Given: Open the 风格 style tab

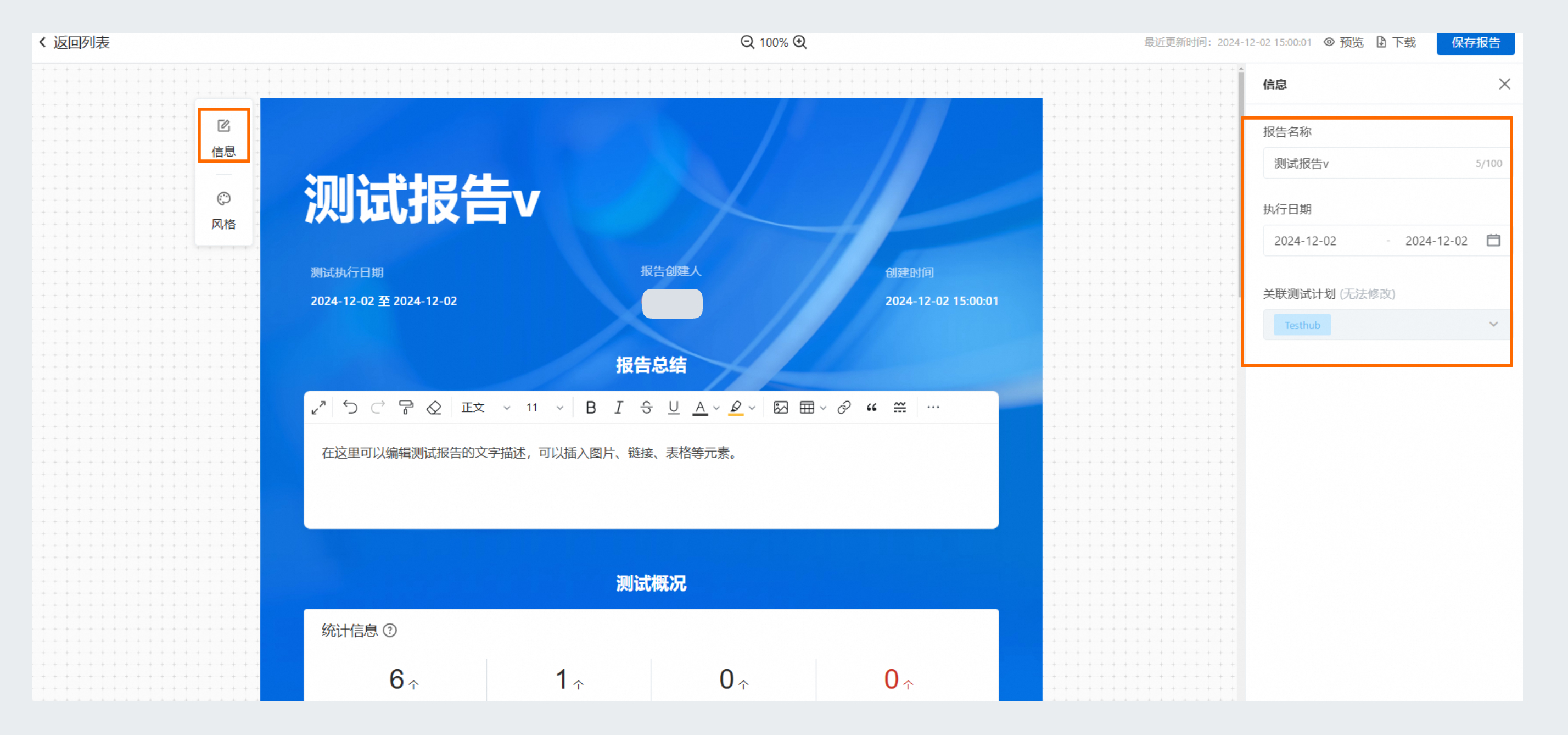Looking at the screenshot, I should tap(223, 211).
